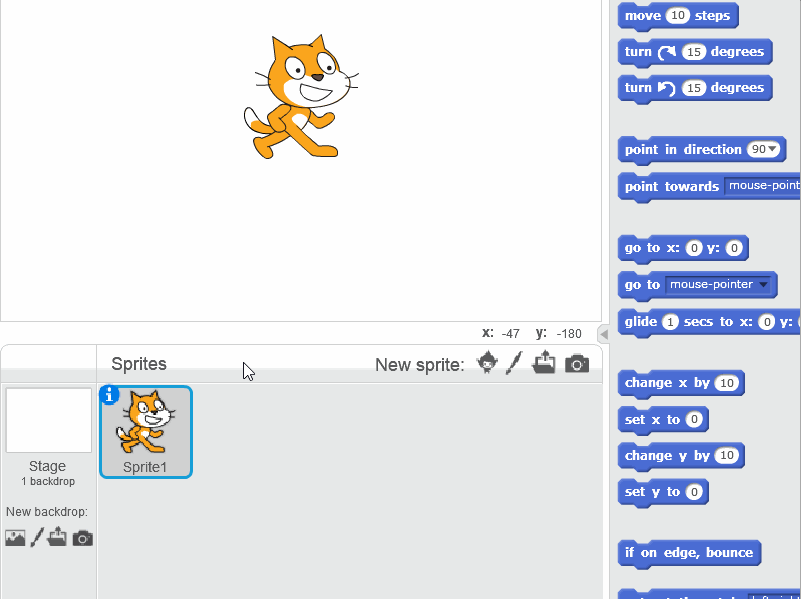Click the 10 field in change y by block

point(727,456)
